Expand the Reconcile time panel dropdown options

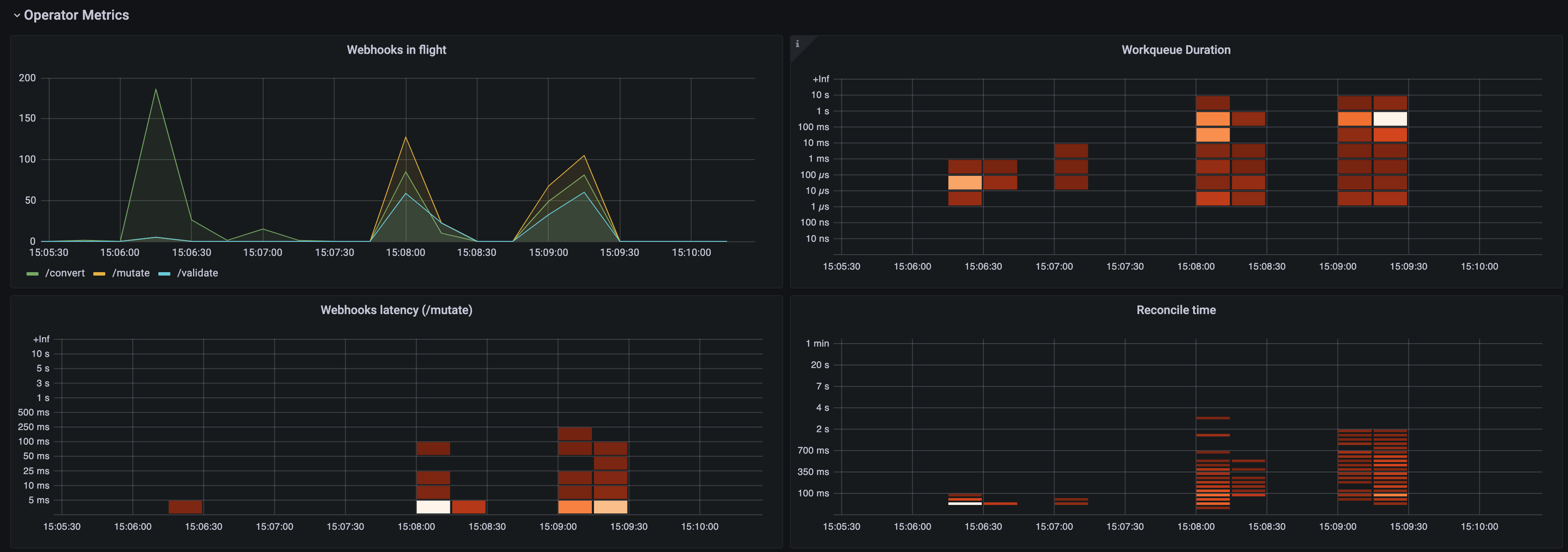tap(1176, 309)
